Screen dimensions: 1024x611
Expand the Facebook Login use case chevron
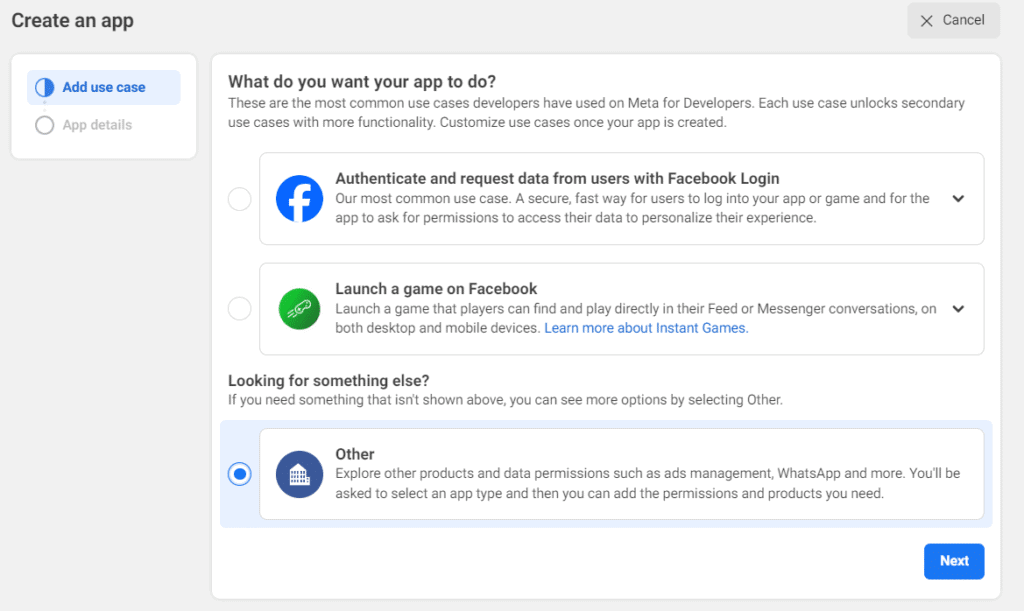coord(958,199)
